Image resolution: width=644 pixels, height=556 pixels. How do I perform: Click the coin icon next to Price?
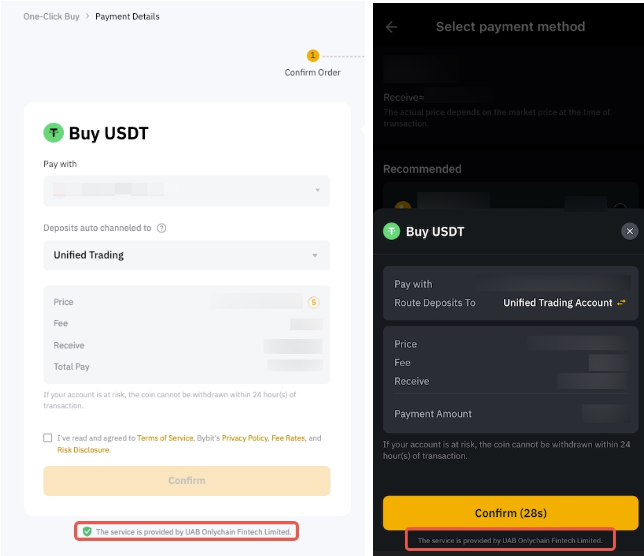pyautogui.click(x=313, y=302)
